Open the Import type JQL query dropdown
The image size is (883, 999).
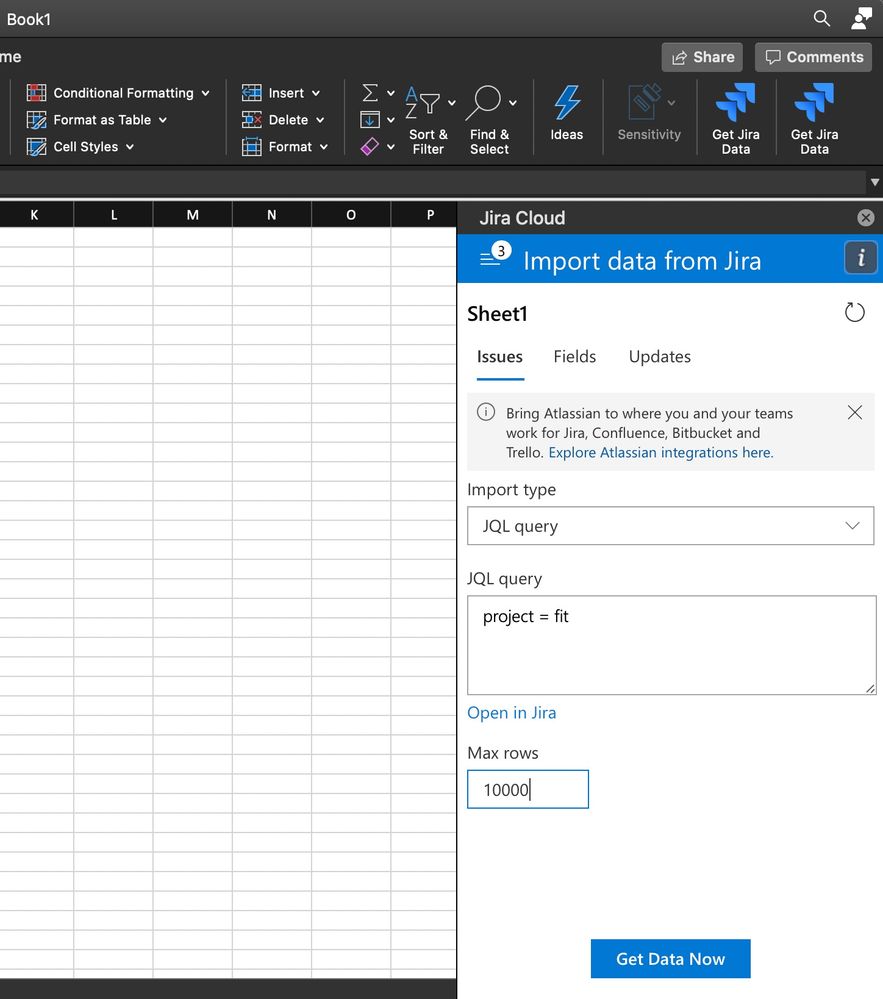pyautogui.click(x=670, y=526)
